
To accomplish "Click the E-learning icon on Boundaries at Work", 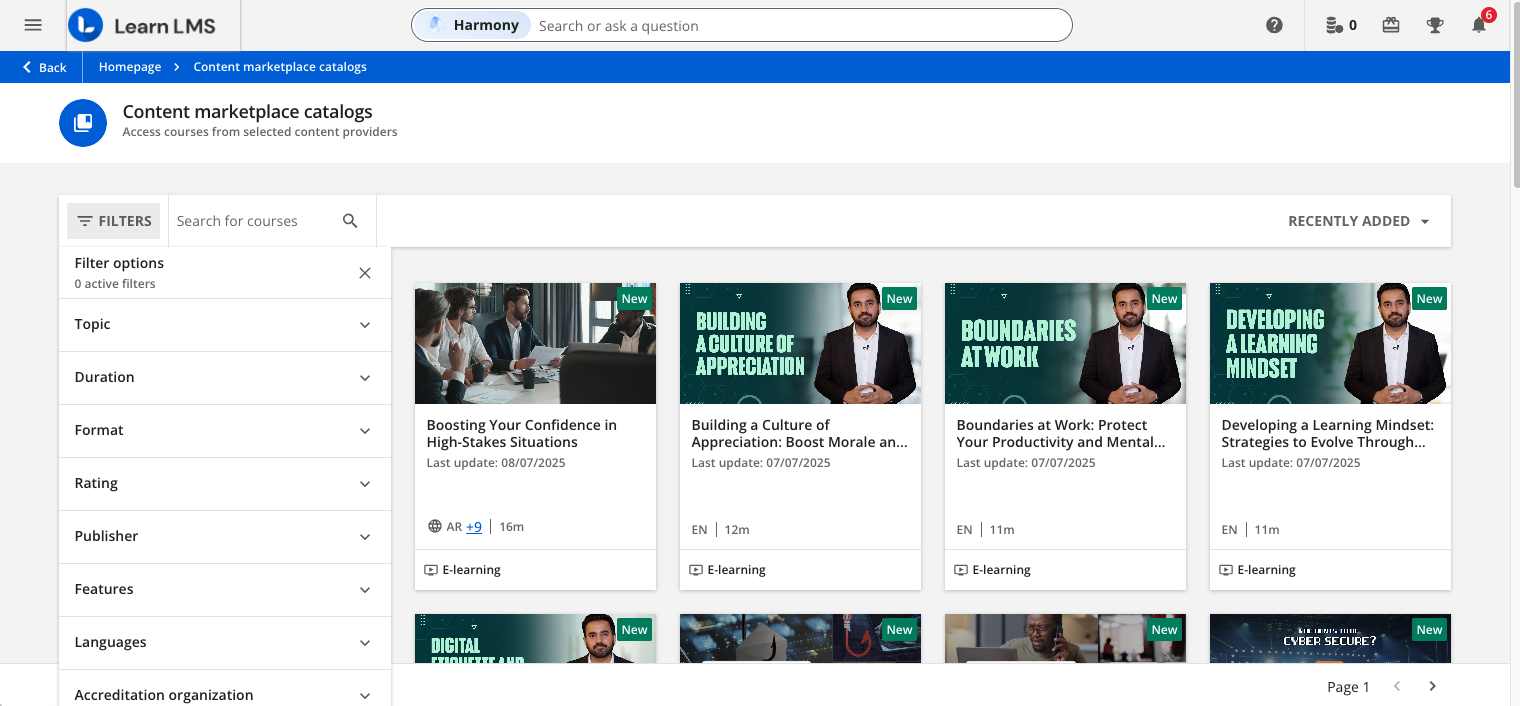I will click(x=960, y=569).
